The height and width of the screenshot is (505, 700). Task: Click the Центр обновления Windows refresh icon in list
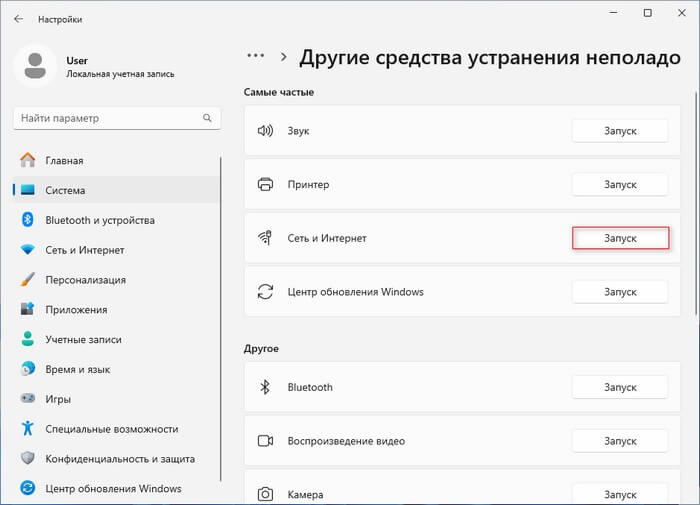(x=265, y=292)
